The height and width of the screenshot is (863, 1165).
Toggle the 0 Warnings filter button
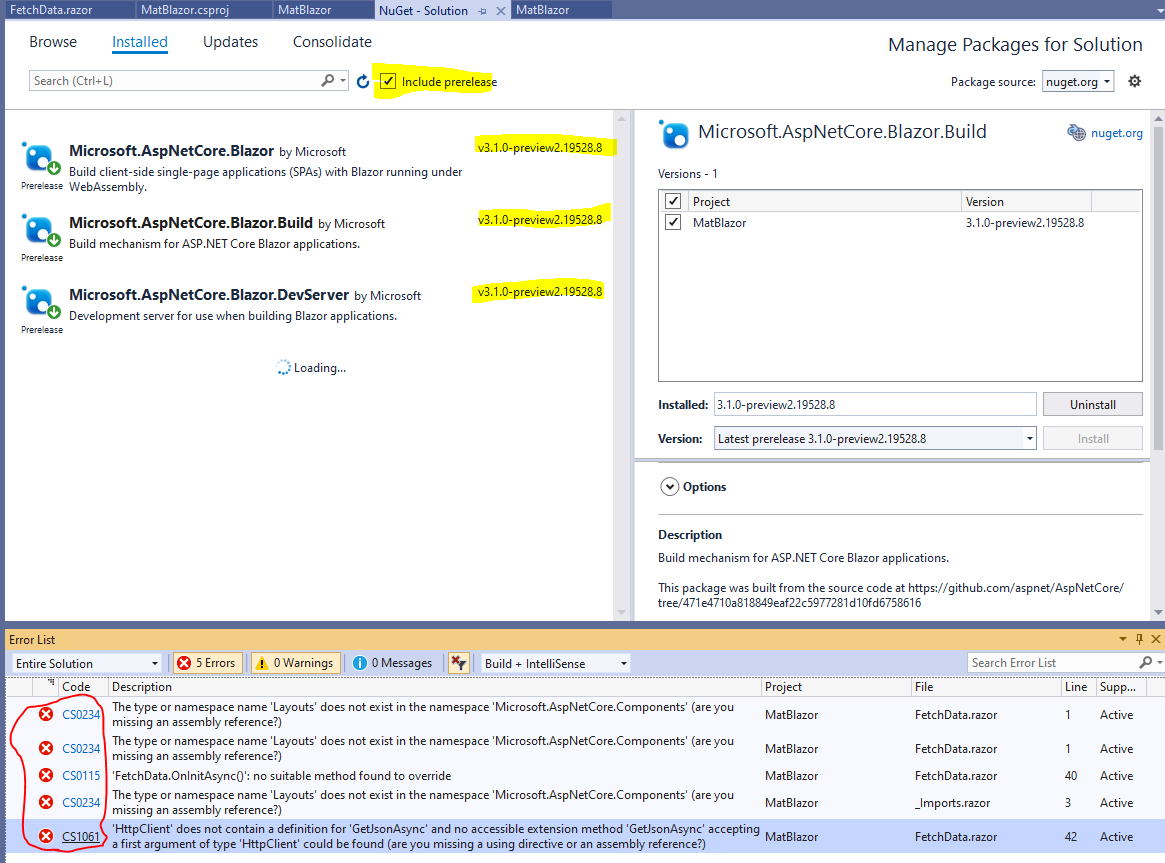(x=296, y=663)
